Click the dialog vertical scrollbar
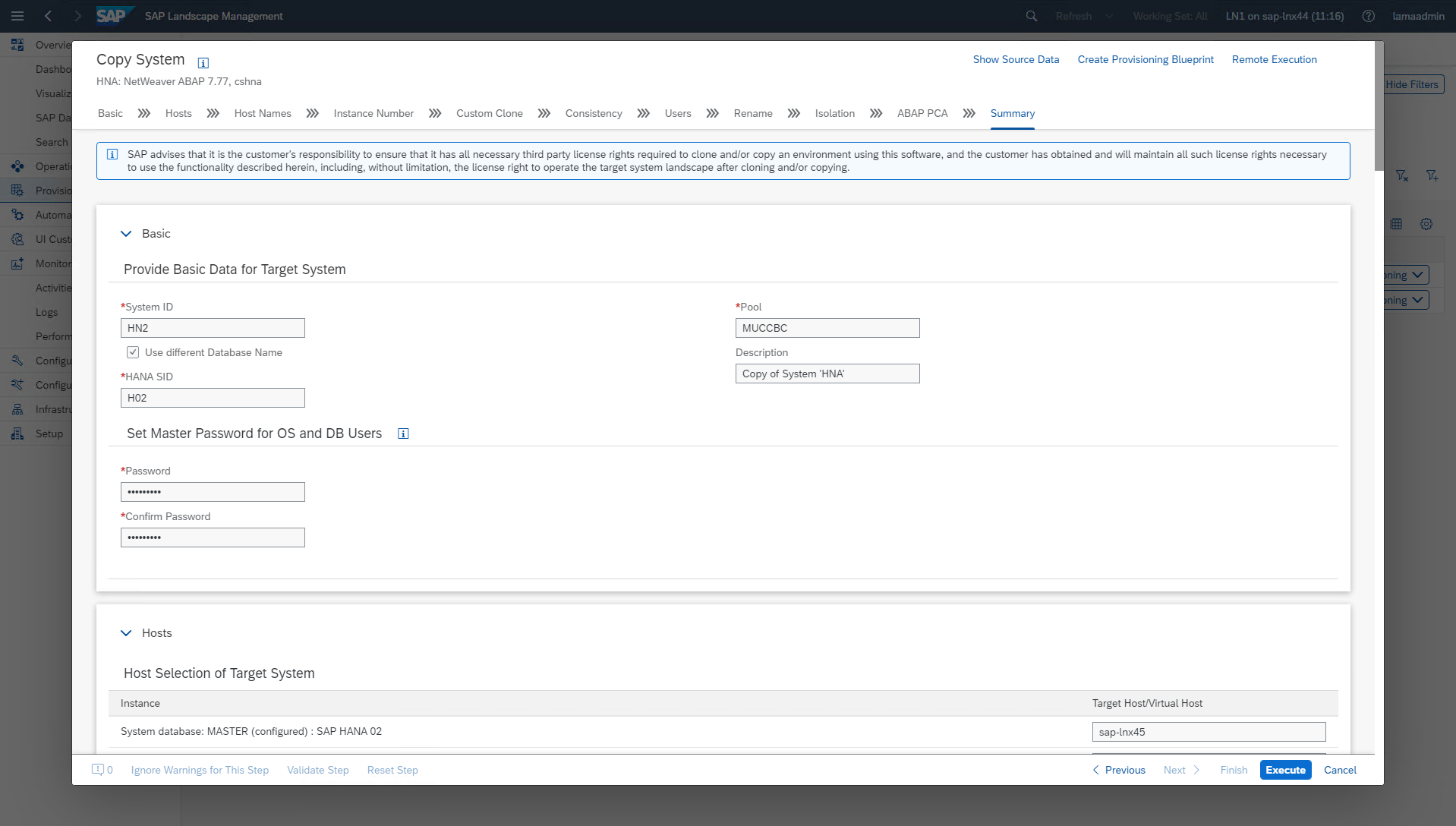 point(1379,106)
